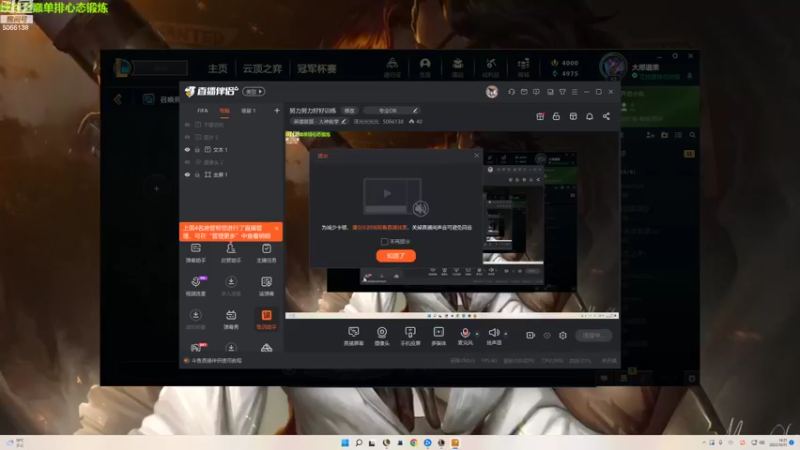Add a 摄像头 camera source
800x450 pixels.
[382, 336]
